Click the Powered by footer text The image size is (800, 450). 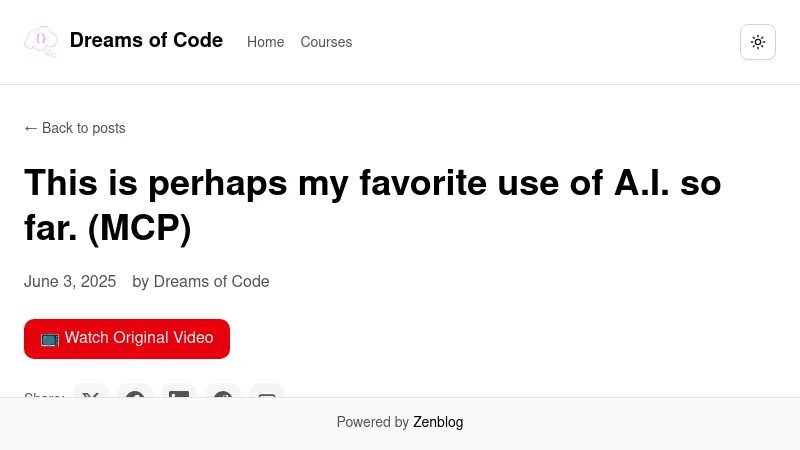point(372,422)
